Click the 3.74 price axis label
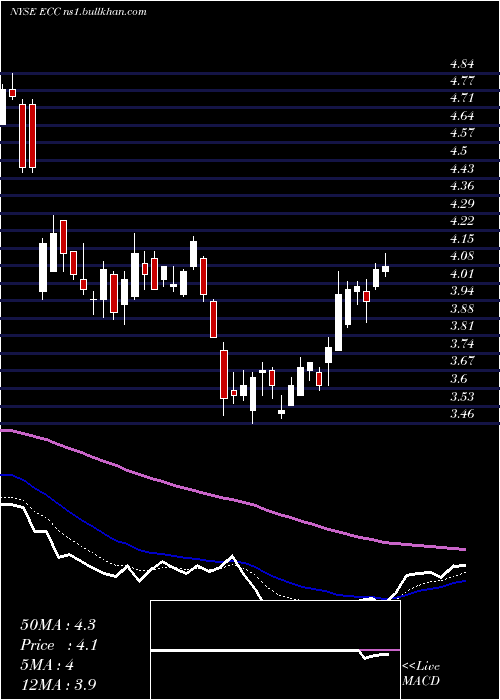Viewport: 500px width, 700px height. (x=462, y=345)
